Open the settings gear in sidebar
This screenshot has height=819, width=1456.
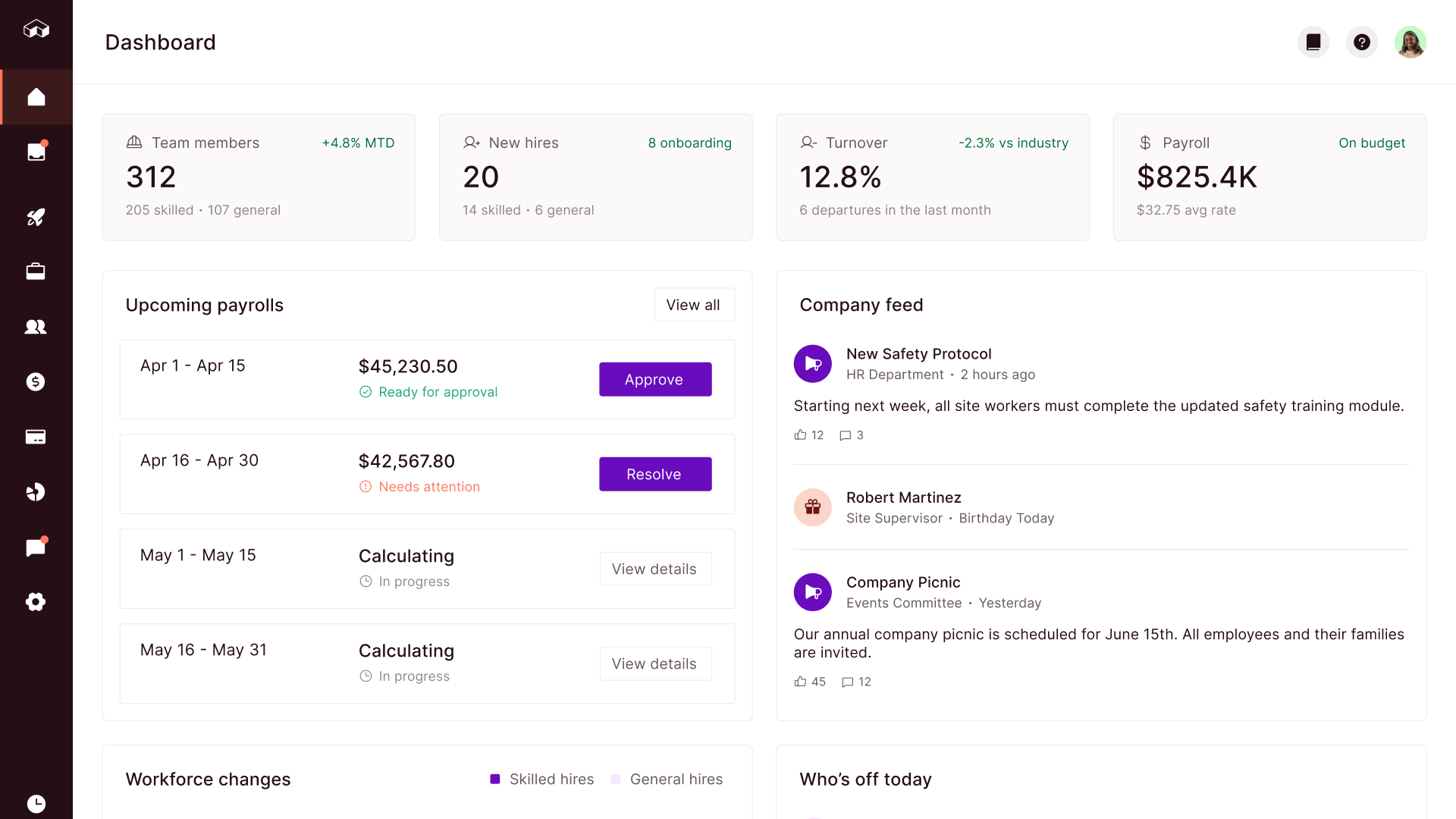(36, 602)
